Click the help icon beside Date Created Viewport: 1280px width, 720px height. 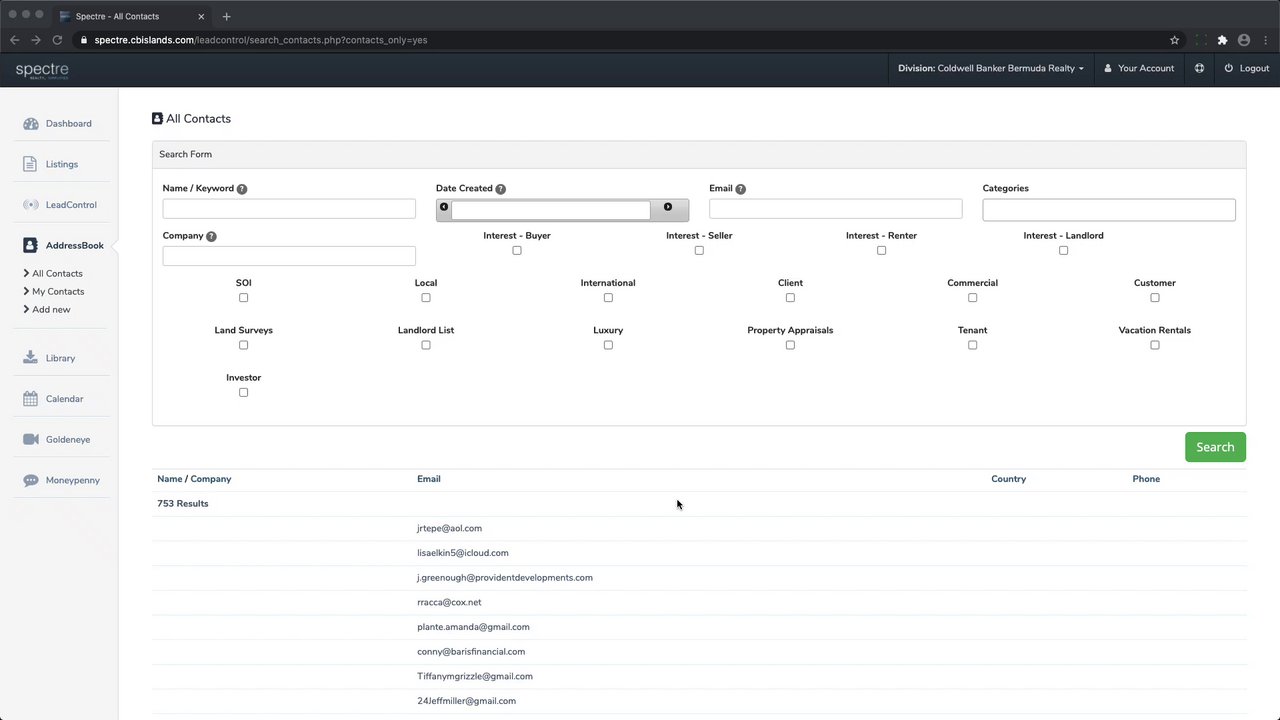tap(500, 189)
